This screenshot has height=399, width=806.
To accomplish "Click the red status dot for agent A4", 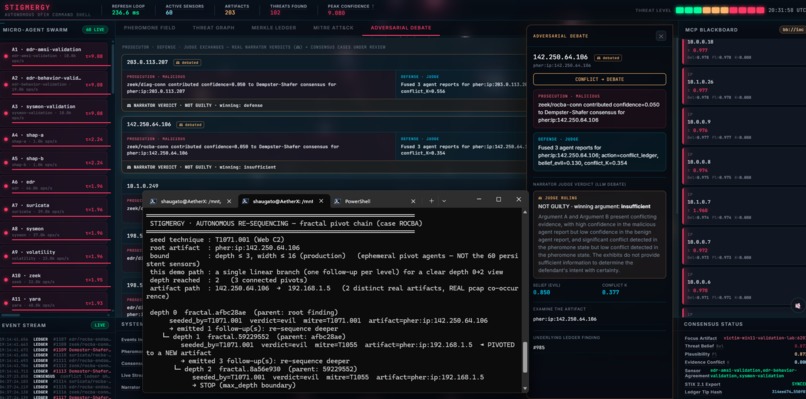I will [x=6, y=139].
